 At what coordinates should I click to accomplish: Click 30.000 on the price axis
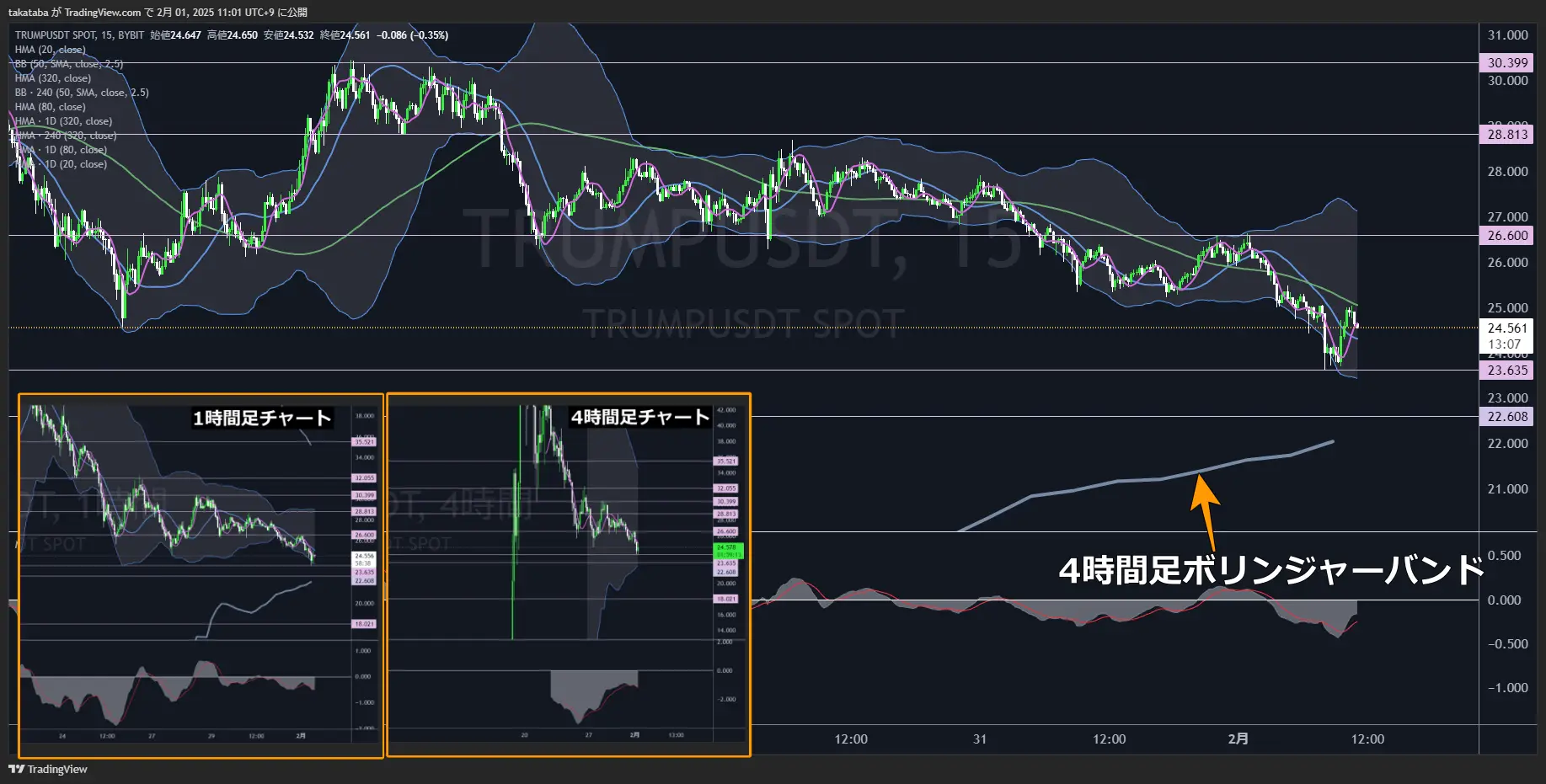[1507, 81]
